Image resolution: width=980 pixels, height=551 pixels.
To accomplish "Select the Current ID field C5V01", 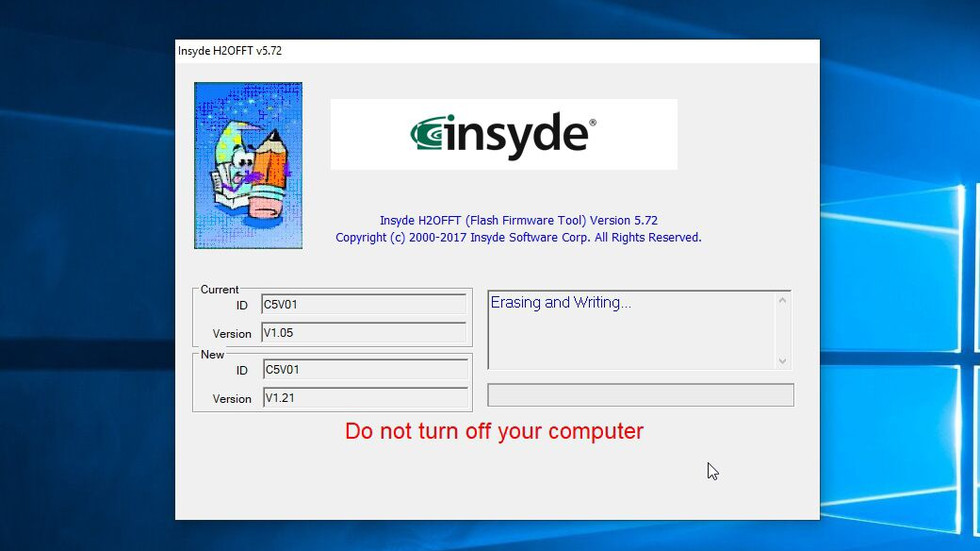I will (x=364, y=304).
